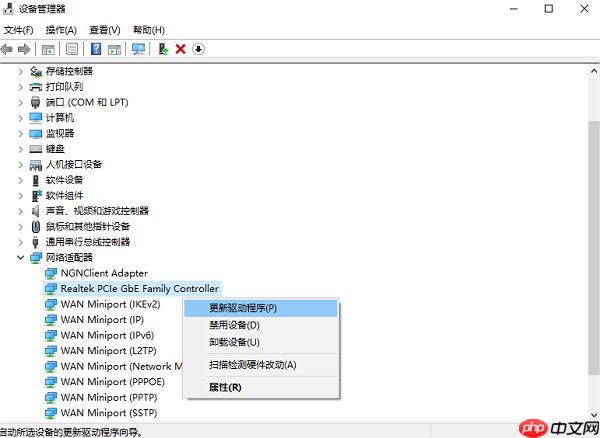Select Realtek PCIe GbE Family Controller
This screenshot has width=600, height=438.
click(132, 289)
